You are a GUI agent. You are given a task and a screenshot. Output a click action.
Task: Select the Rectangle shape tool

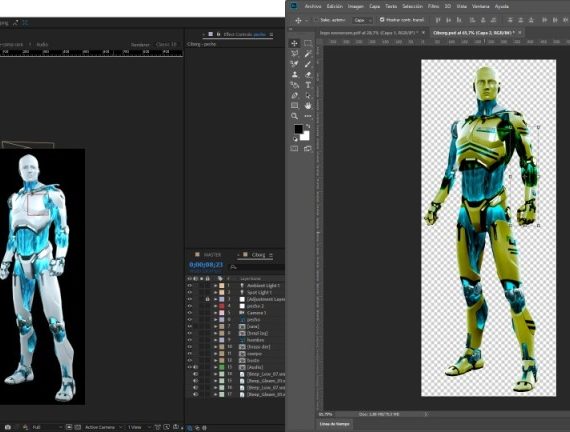coord(294,105)
